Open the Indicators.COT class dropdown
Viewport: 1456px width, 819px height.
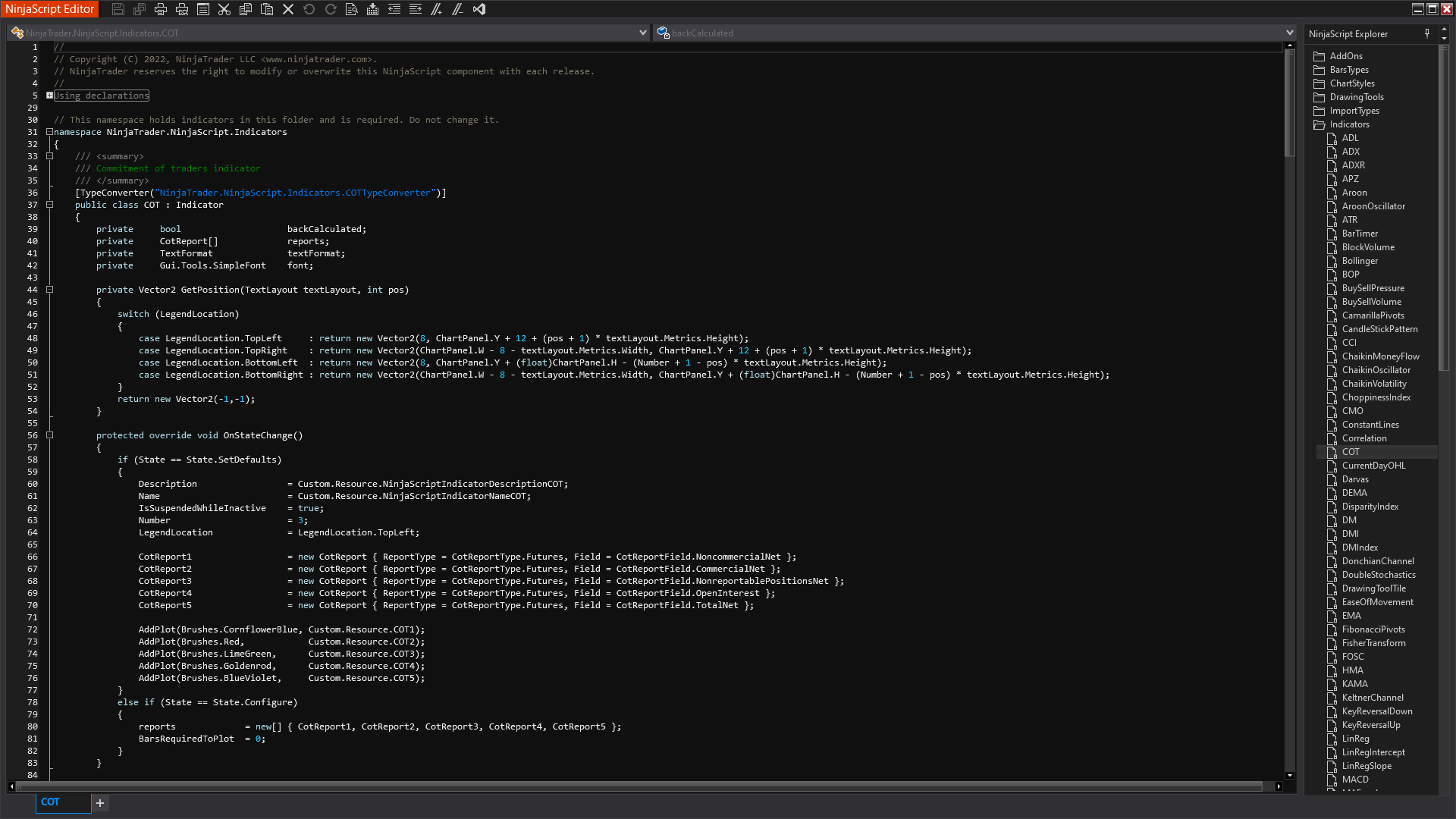(643, 33)
